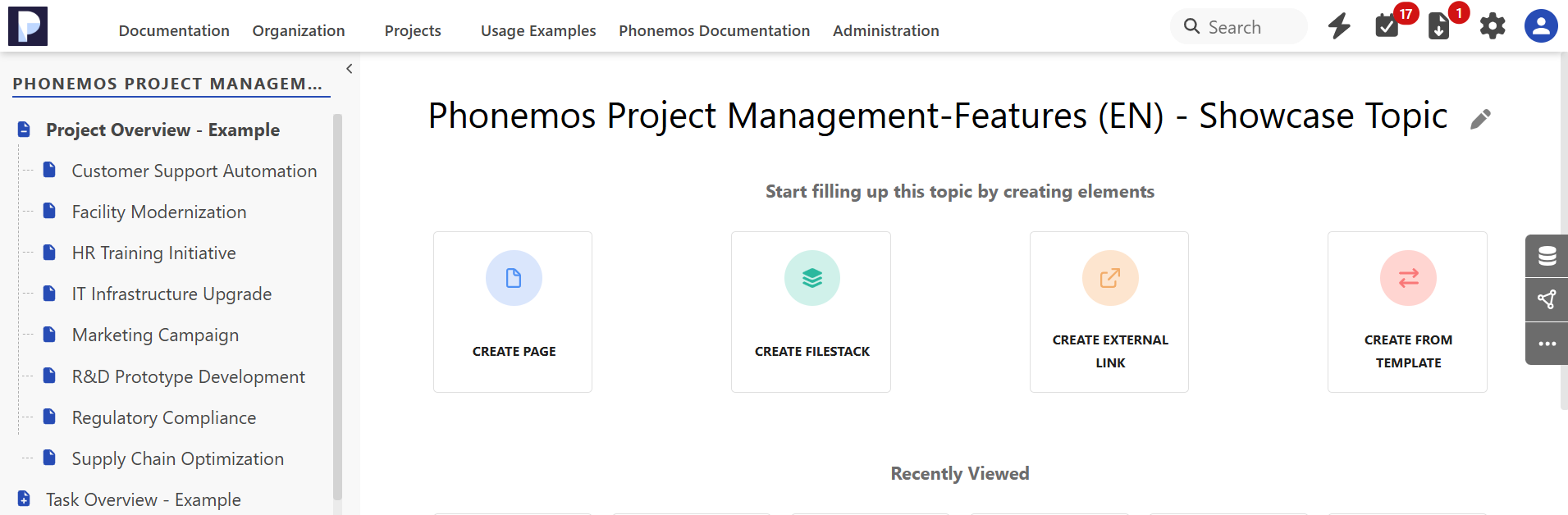1568x515 pixels.
Task: Open the Administration menu
Action: pos(886,30)
